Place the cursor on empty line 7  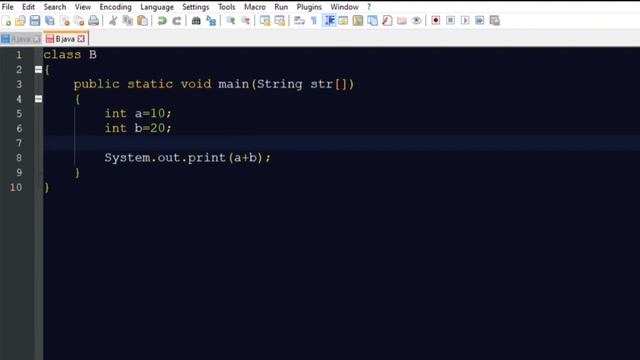pyautogui.click(x=341, y=143)
